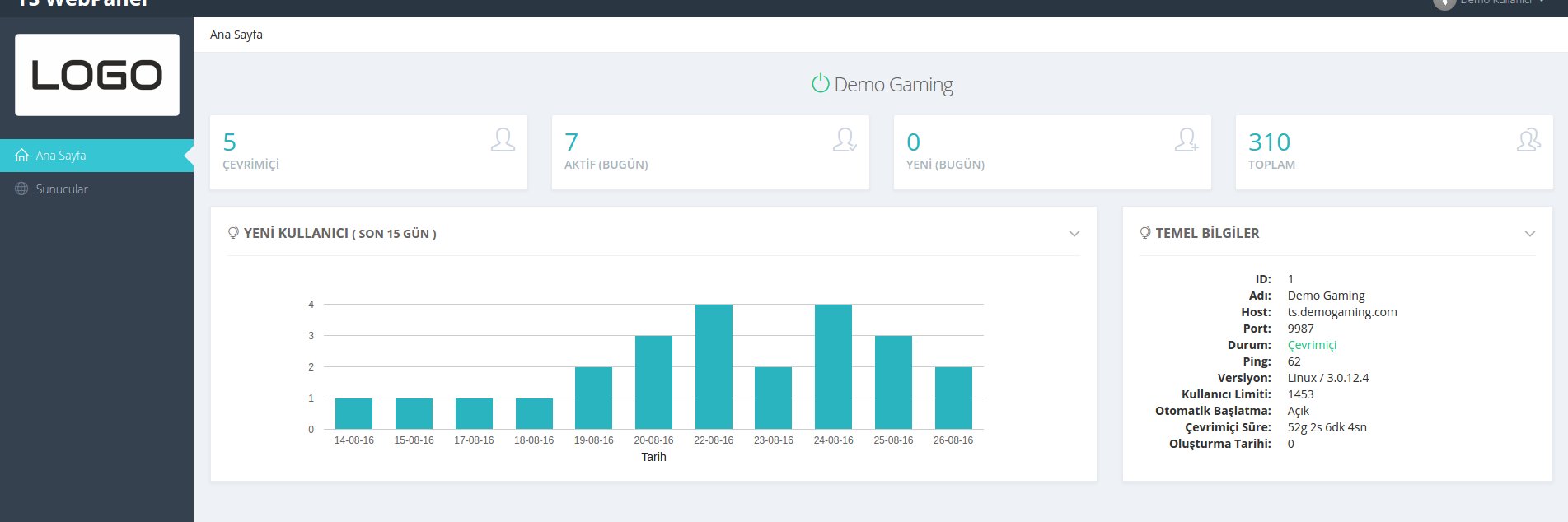
Task: Click the chart bar for 14-08-16
Action: tap(353, 414)
